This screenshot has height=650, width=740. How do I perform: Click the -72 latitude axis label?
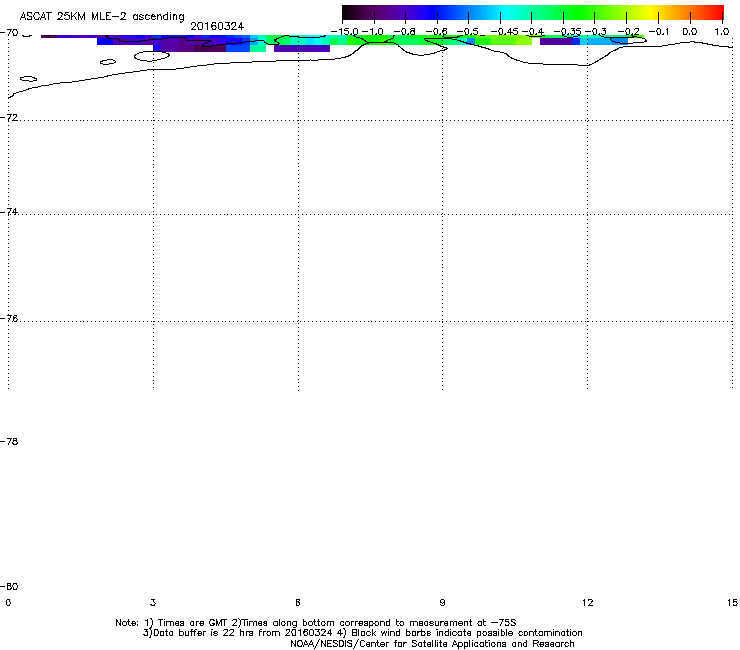9,118
